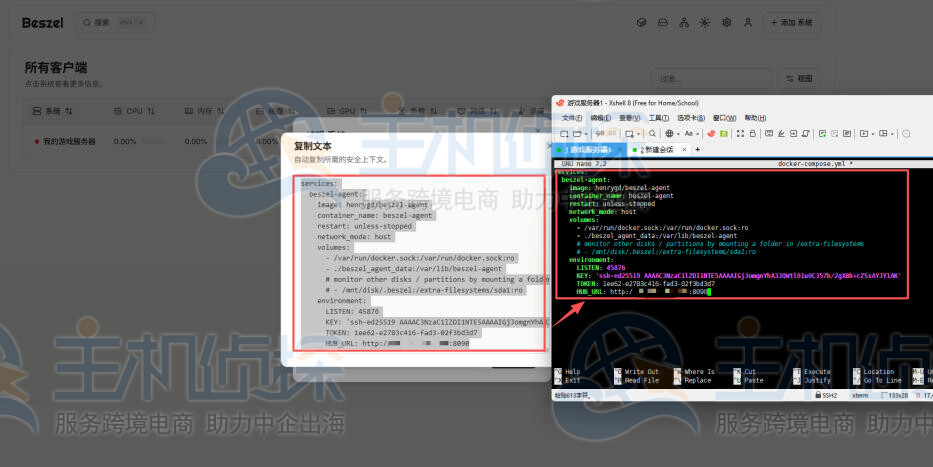Click the cube containers icon in Beszel header

click(x=641, y=23)
